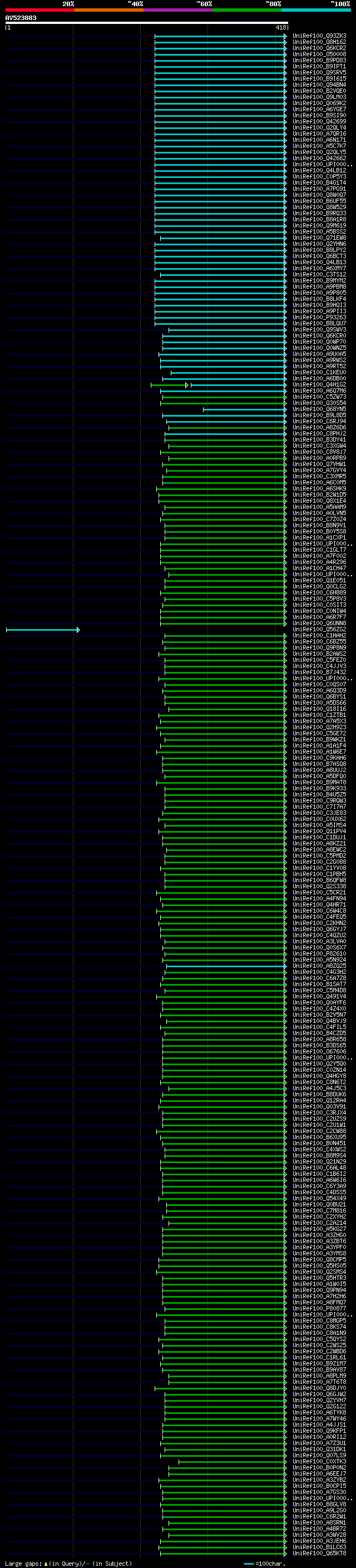Select the AV523883 query title

(21, 18)
